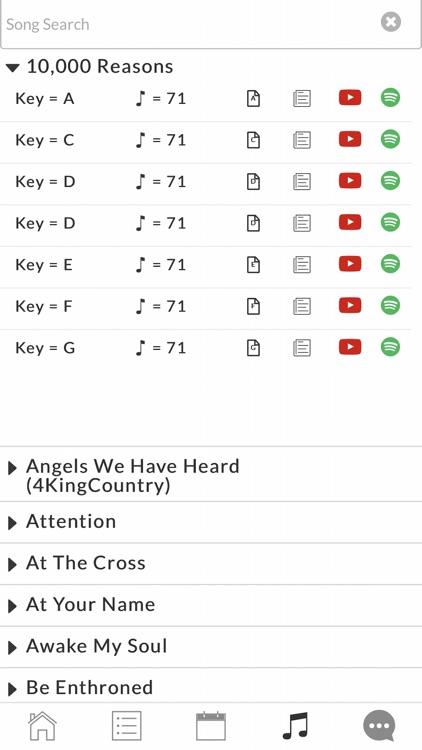Open the chat messages tab
Viewport: 422px width, 750px height.
(x=379, y=726)
